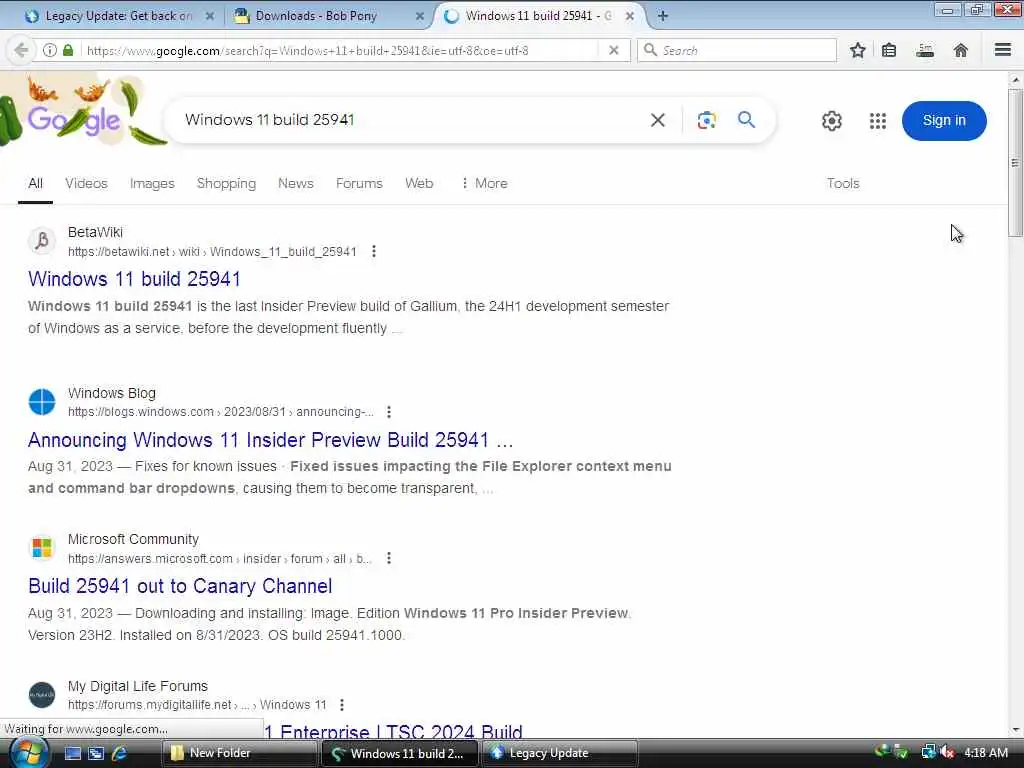1024x768 pixels.
Task: Open New Folder taskbar window
Action: coord(239,753)
